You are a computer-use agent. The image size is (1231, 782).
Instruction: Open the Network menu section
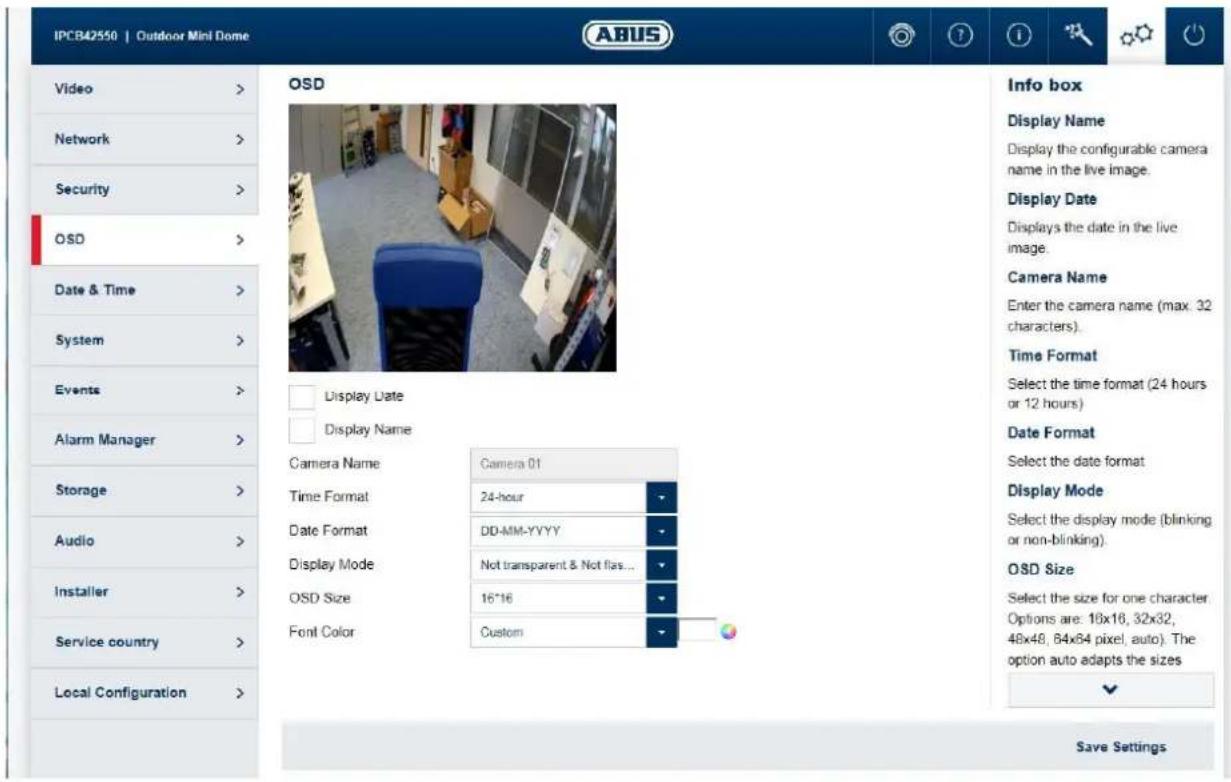tap(145, 139)
